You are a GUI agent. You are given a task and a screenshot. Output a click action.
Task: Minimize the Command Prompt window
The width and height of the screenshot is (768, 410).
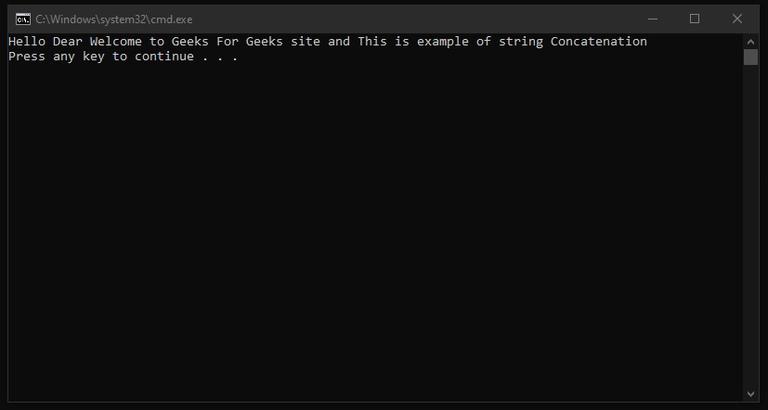[653, 18]
